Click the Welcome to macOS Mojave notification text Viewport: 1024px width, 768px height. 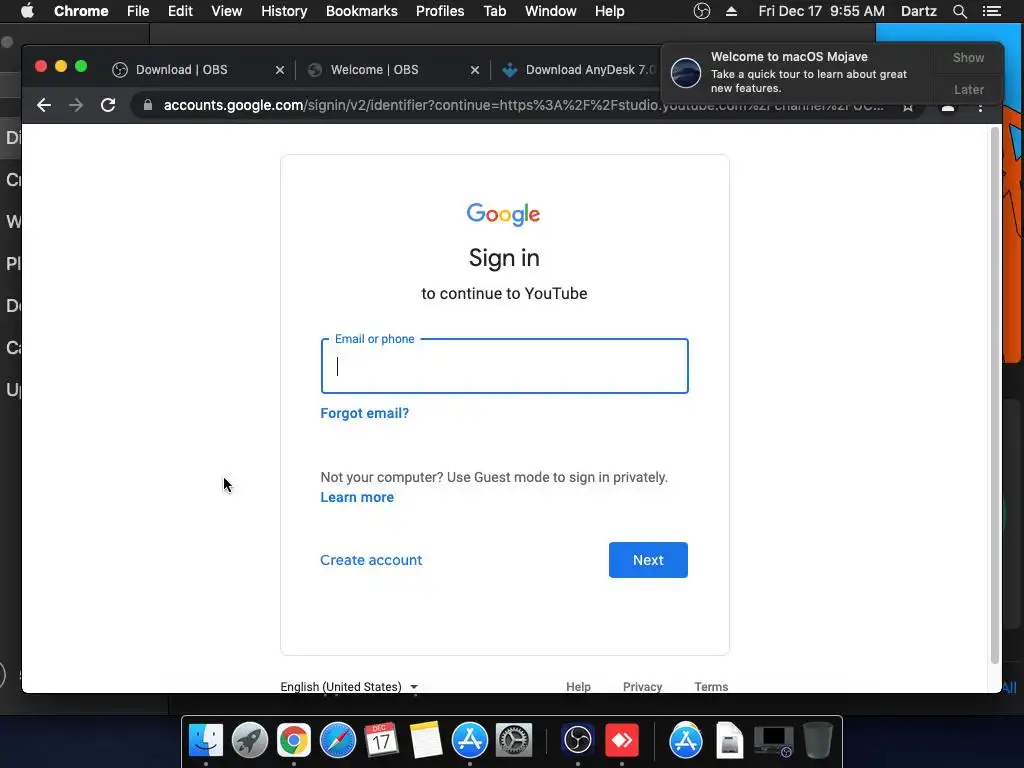pyautogui.click(x=789, y=57)
